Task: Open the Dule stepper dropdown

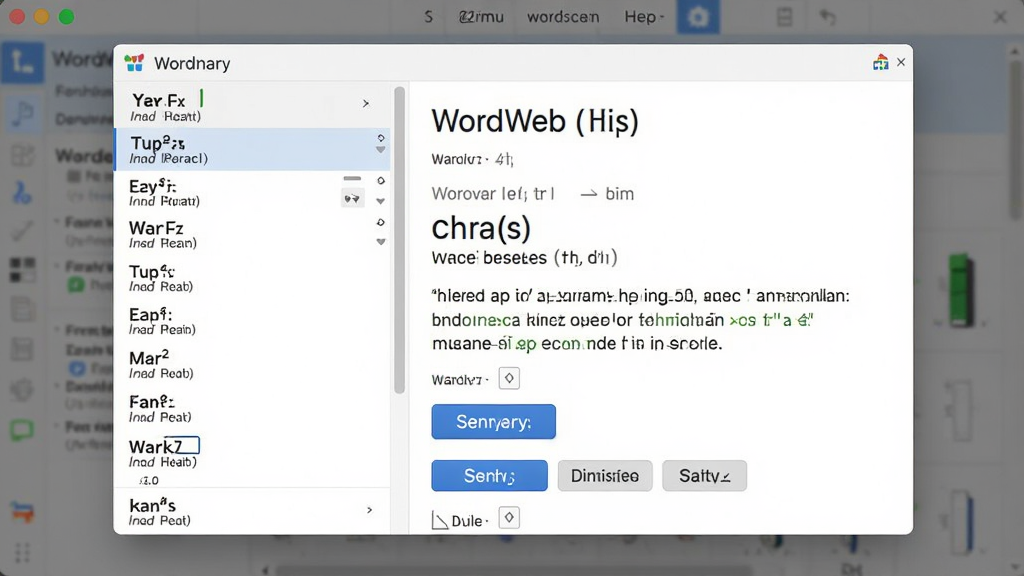Action: 509,517
